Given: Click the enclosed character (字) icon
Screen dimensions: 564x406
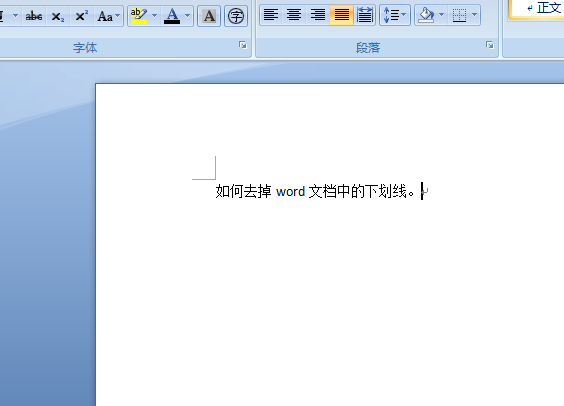Looking at the screenshot, I should pos(236,16).
